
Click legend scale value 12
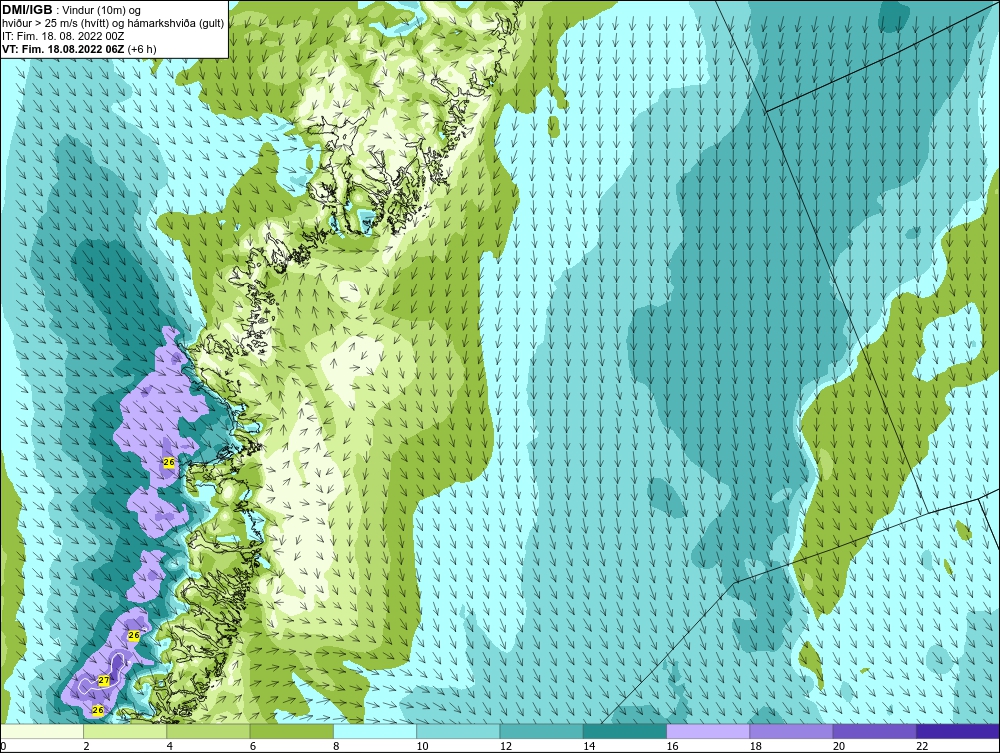coord(506,747)
